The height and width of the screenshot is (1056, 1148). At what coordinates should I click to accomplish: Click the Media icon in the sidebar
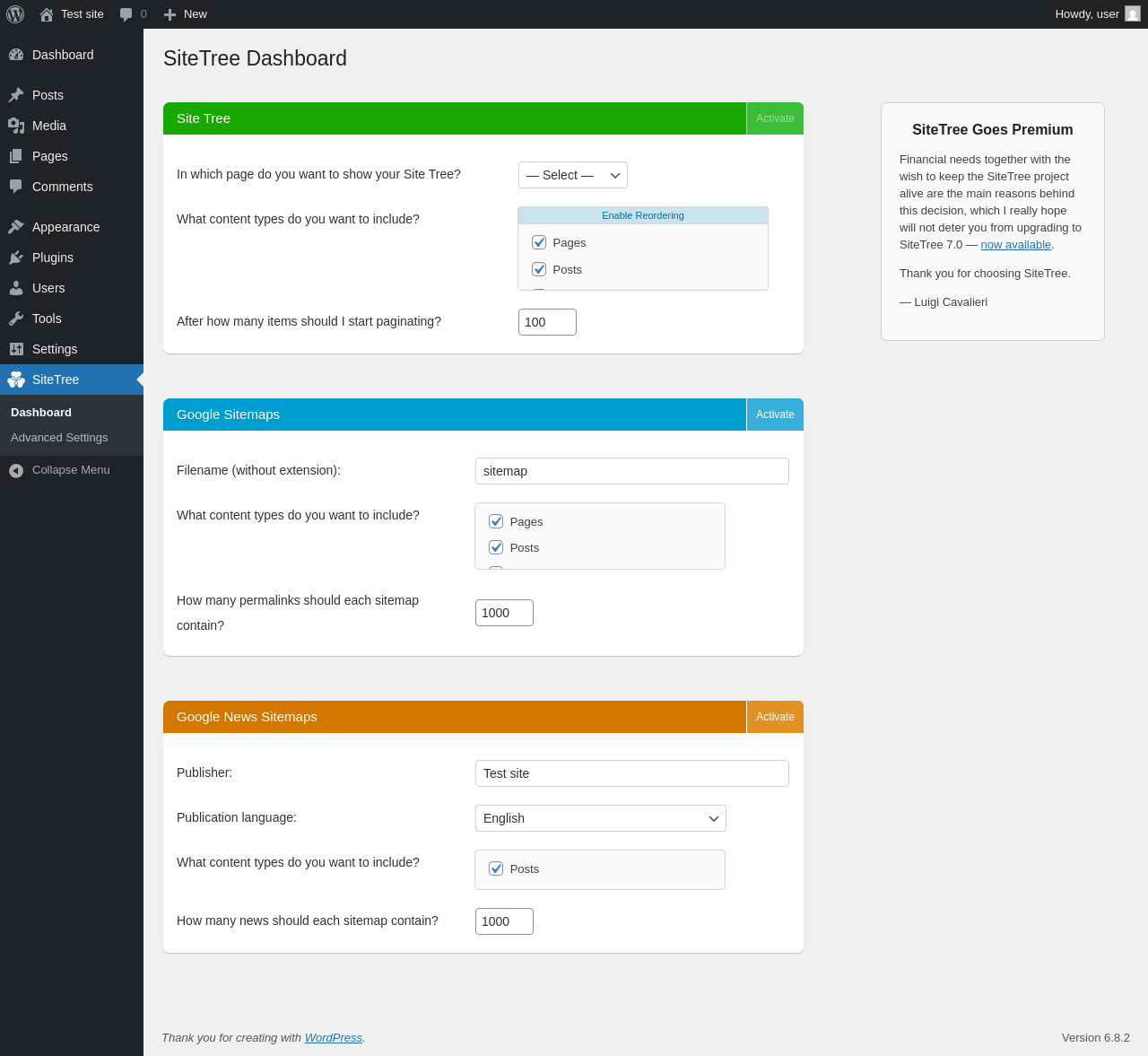16,126
